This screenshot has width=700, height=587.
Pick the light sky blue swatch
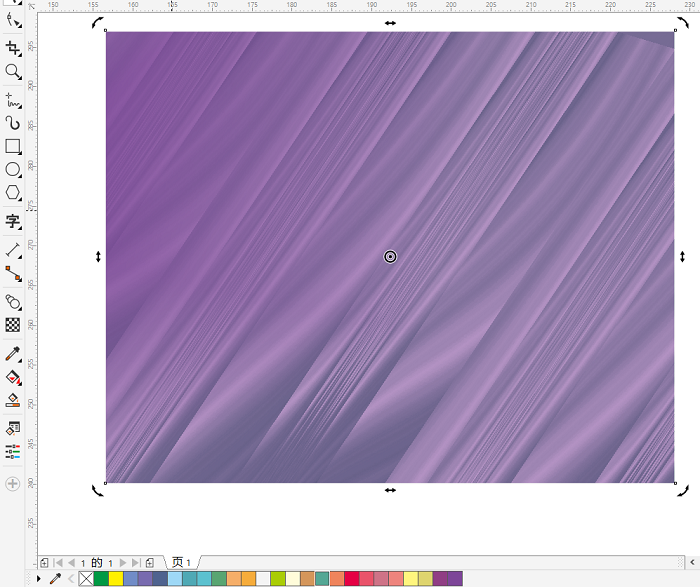click(175, 579)
